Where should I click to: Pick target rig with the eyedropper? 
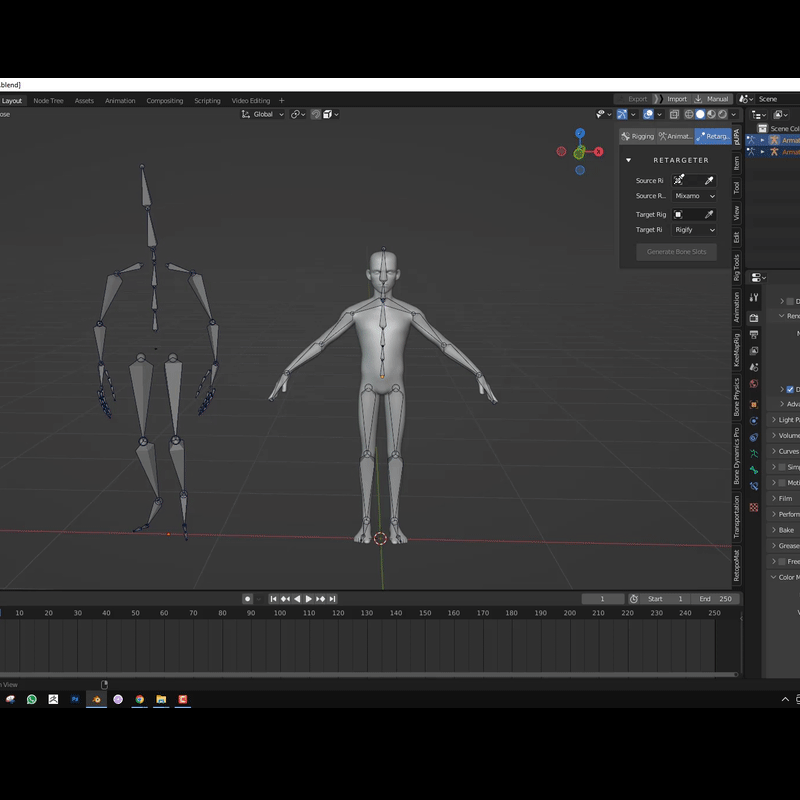pos(709,214)
